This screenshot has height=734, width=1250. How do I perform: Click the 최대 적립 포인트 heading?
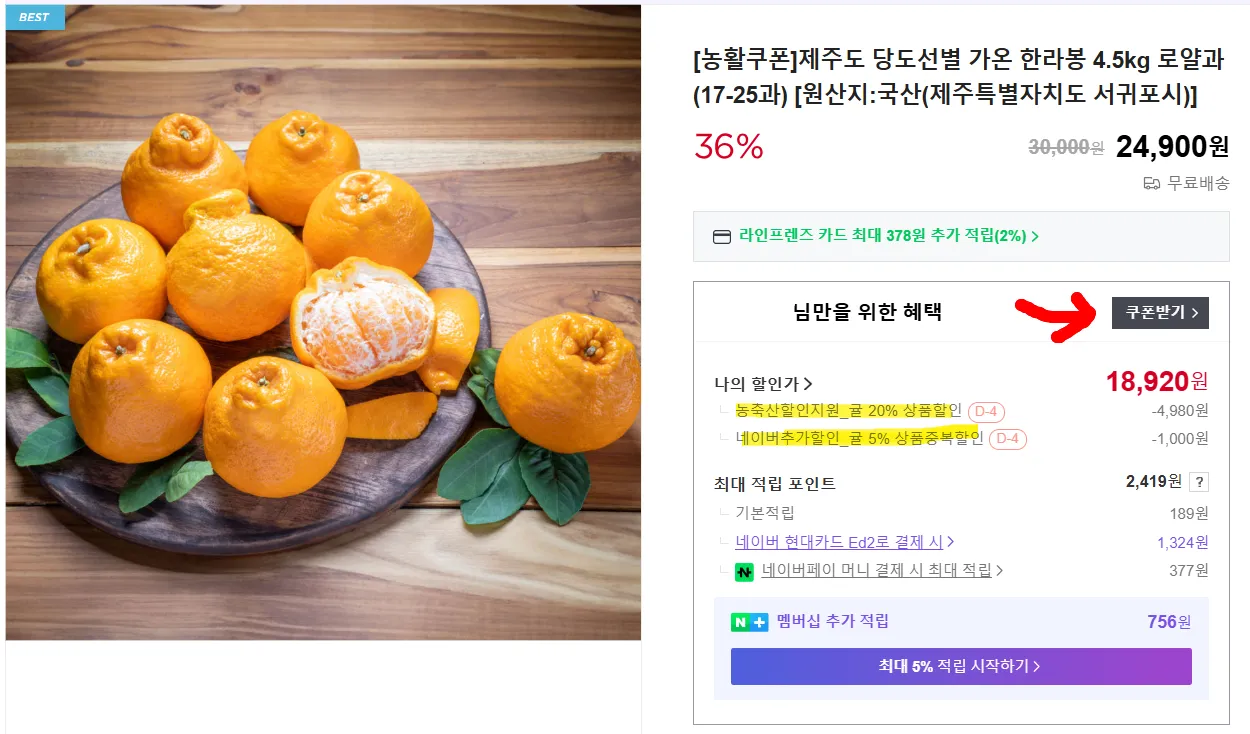click(775, 483)
